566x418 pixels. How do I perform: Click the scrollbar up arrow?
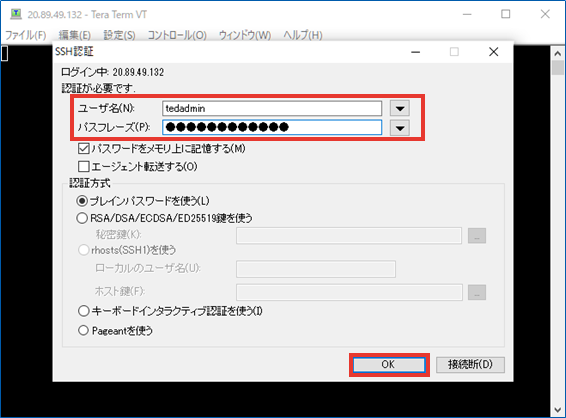point(558,53)
